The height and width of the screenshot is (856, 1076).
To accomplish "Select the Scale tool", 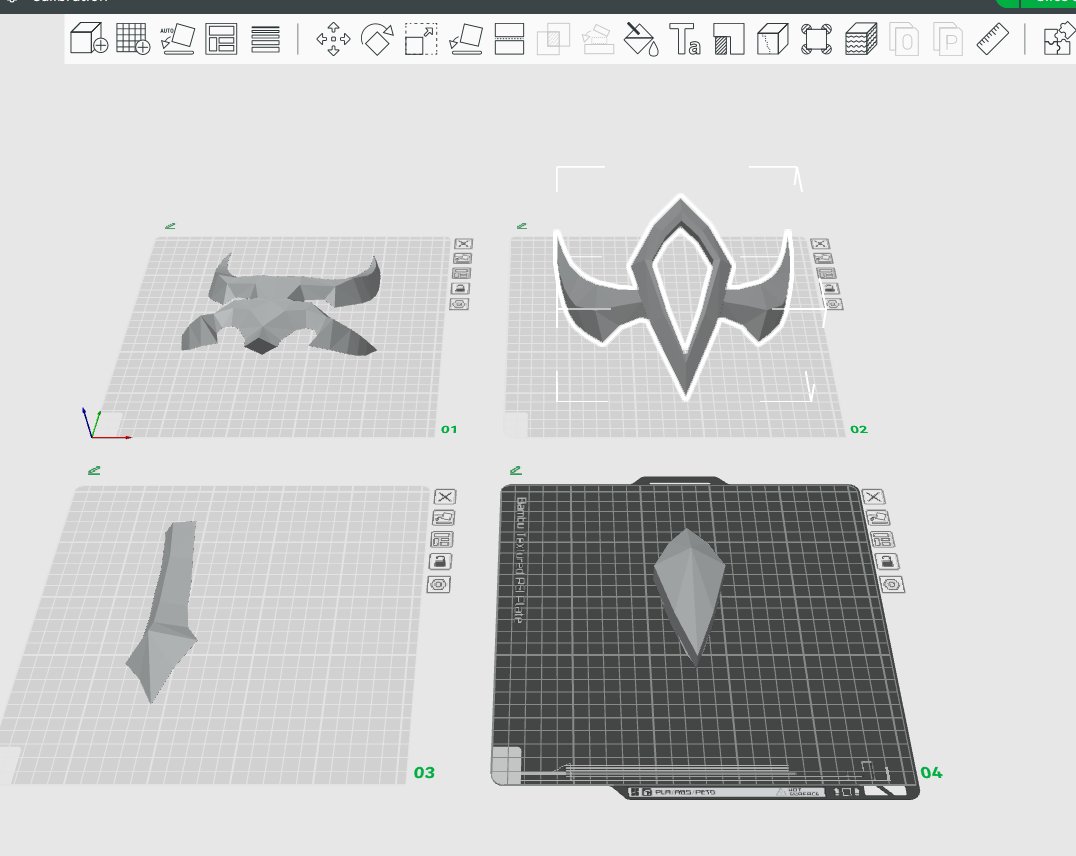I will 421,39.
